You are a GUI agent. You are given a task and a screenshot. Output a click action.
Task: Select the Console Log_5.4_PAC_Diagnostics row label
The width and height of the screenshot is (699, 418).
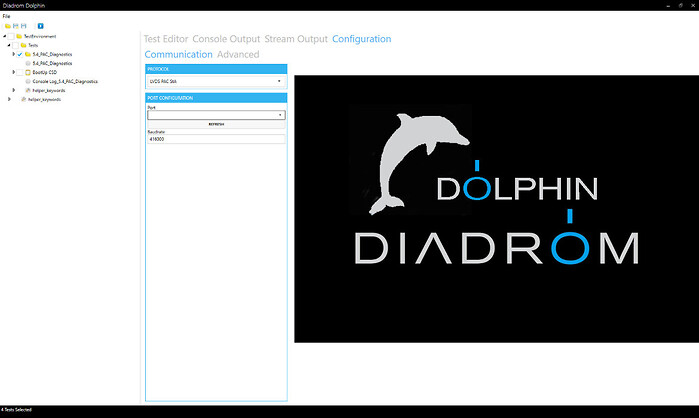(65, 82)
